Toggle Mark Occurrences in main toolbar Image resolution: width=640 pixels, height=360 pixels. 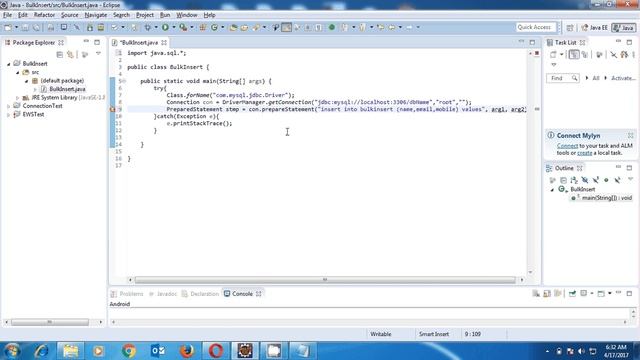click(287, 27)
